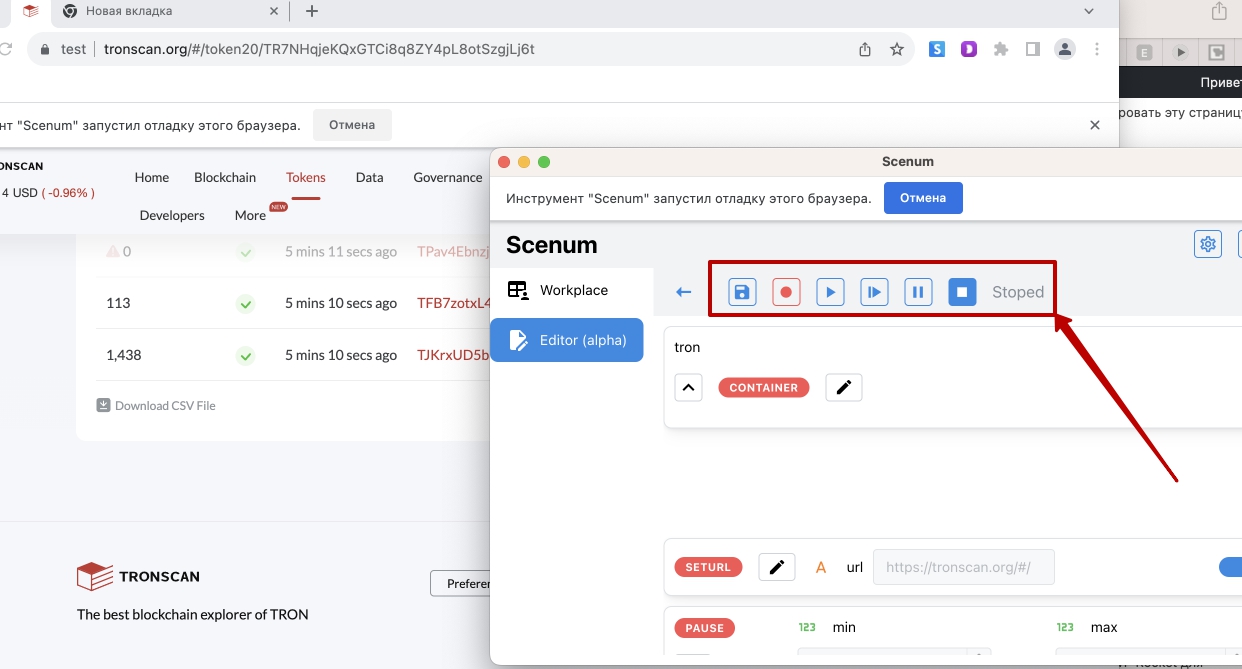Click the blue S extension icon in Chrome
Viewport: 1242px width, 669px height.
click(x=936, y=49)
